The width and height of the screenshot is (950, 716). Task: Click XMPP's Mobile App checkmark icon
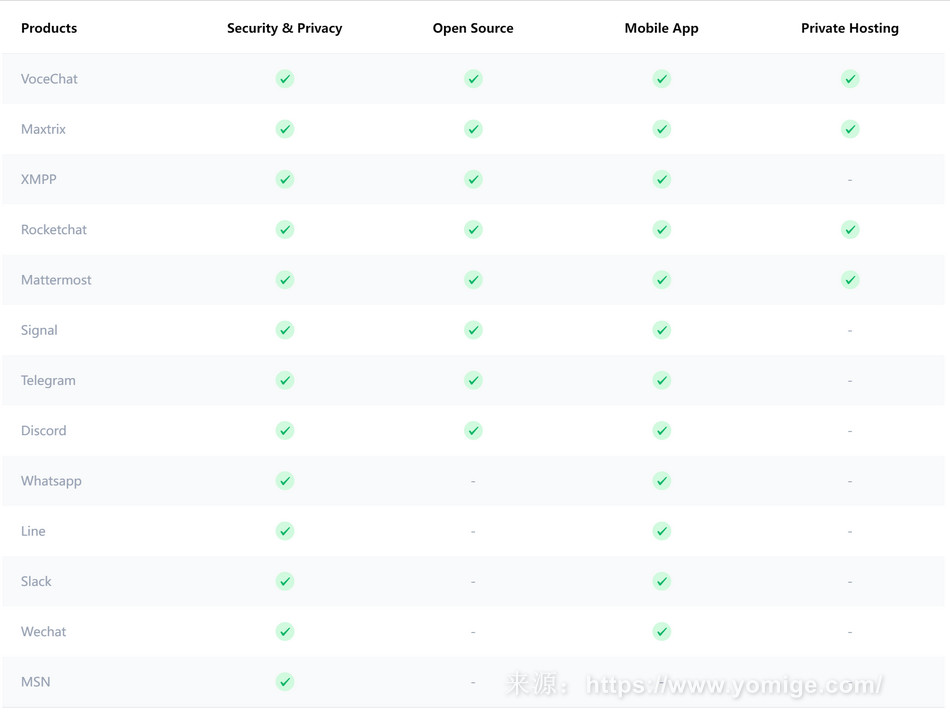(661, 179)
